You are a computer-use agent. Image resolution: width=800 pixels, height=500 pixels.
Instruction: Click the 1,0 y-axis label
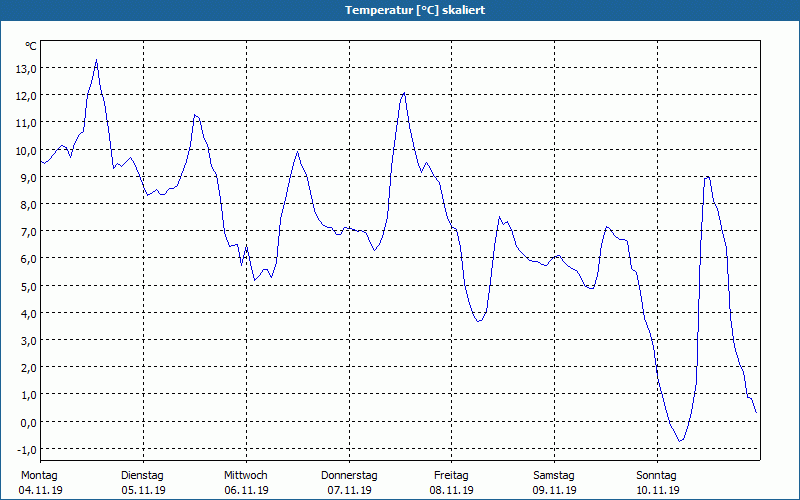point(28,395)
